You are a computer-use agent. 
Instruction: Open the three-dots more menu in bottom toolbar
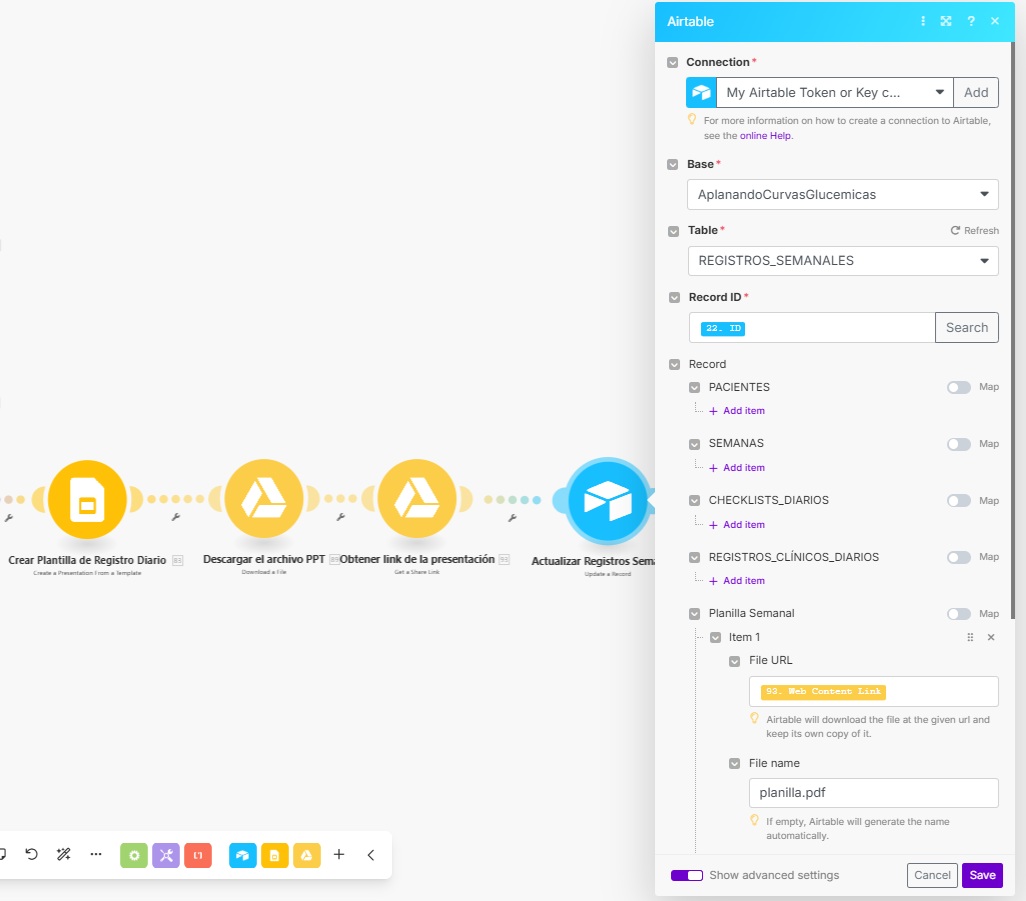coord(96,854)
